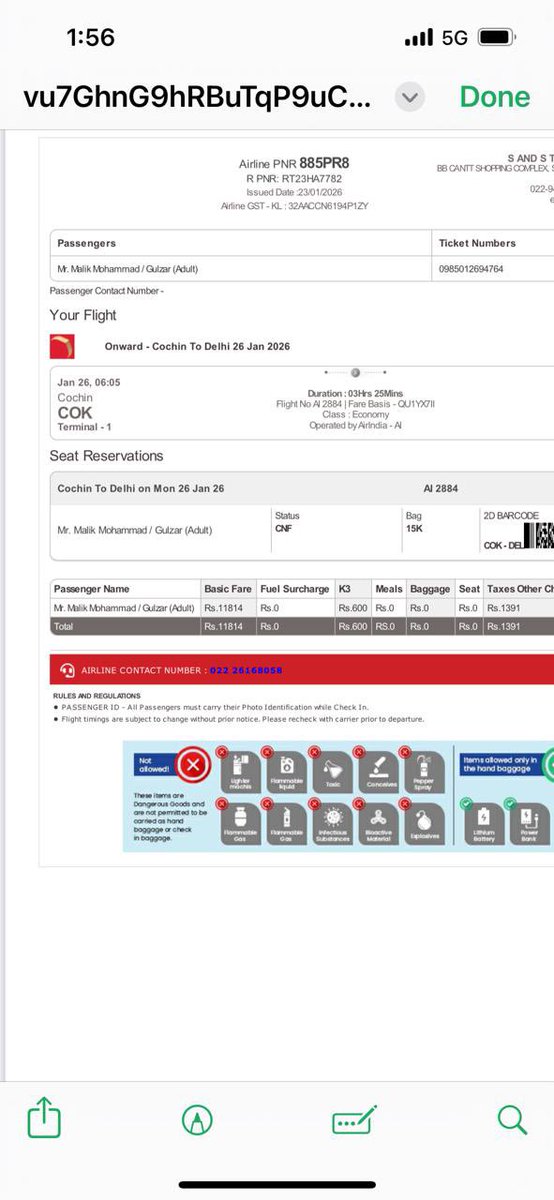Image resolution: width=554 pixels, height=1200 pixels.
Task: Select passenger name under Passengers header
Action: coord(126,269)
